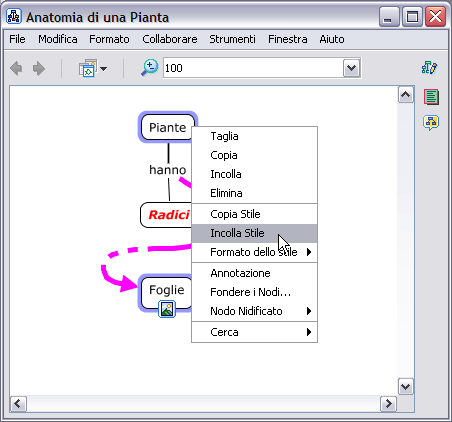Expand the zoom level dropdown arrow
This screenshot has width=452, height=422.
click(351, 68)
